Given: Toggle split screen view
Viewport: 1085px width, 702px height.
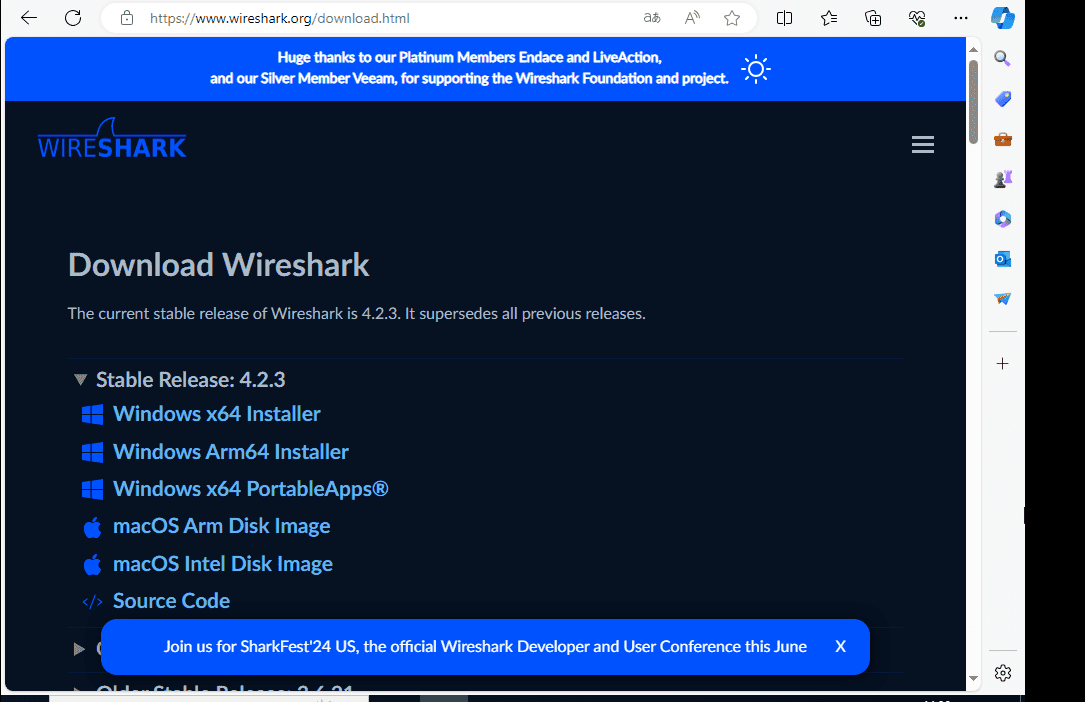Looking at the screenshot, I should pyautogui.click(x=784, y=18).
